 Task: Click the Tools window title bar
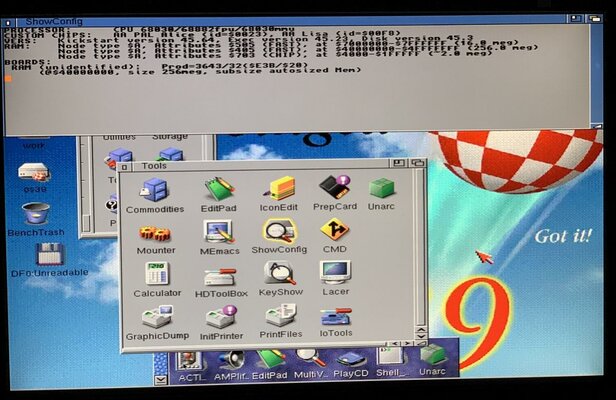259,166
